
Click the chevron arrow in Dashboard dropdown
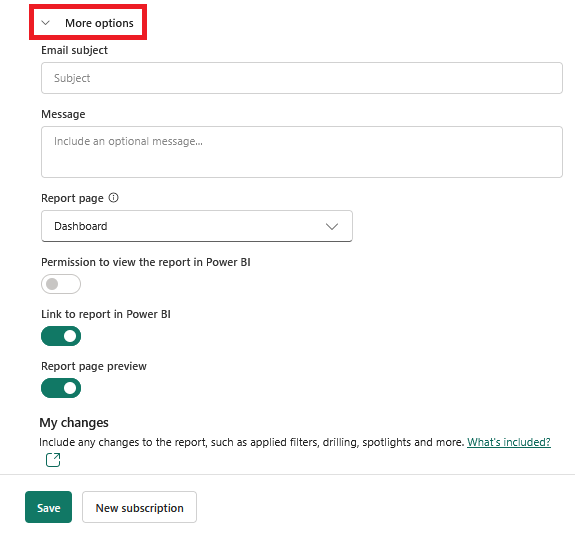click(x=332, y=226)
